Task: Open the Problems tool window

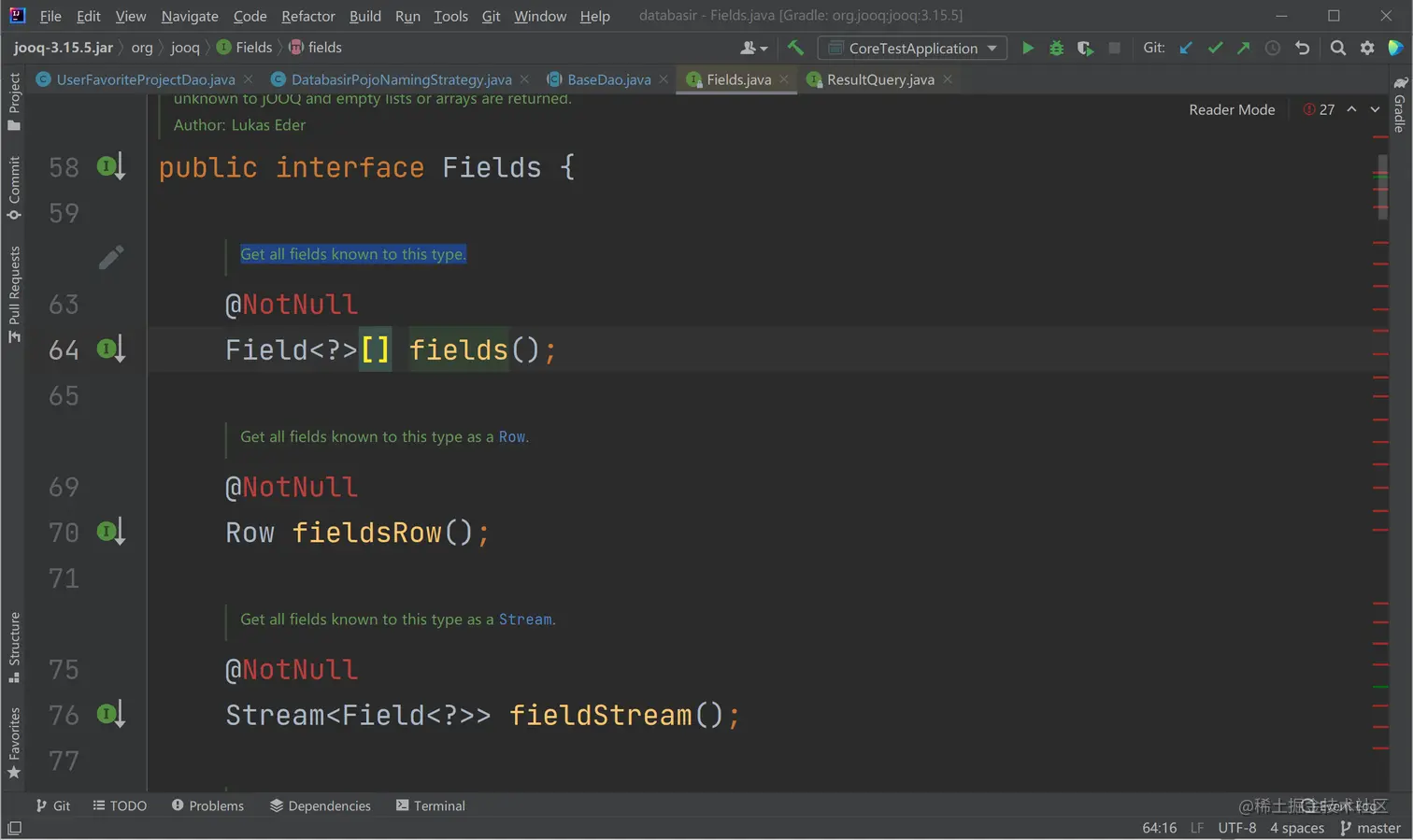Action: coord(207,805)
